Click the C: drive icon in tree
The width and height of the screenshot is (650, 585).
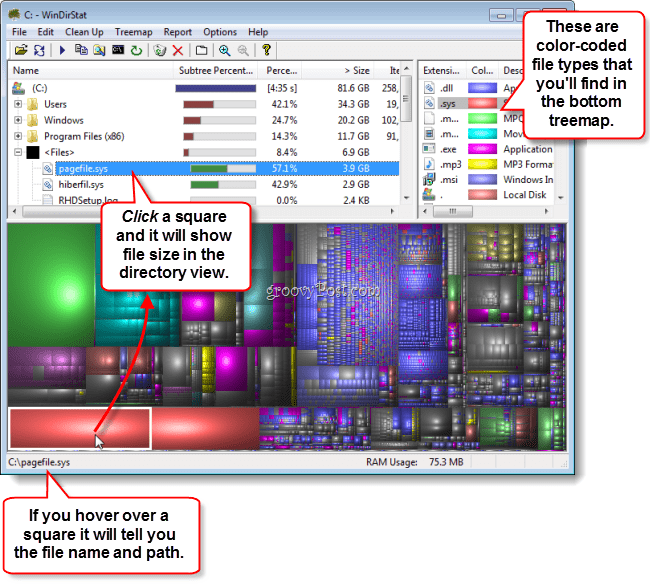coord(19,88)
